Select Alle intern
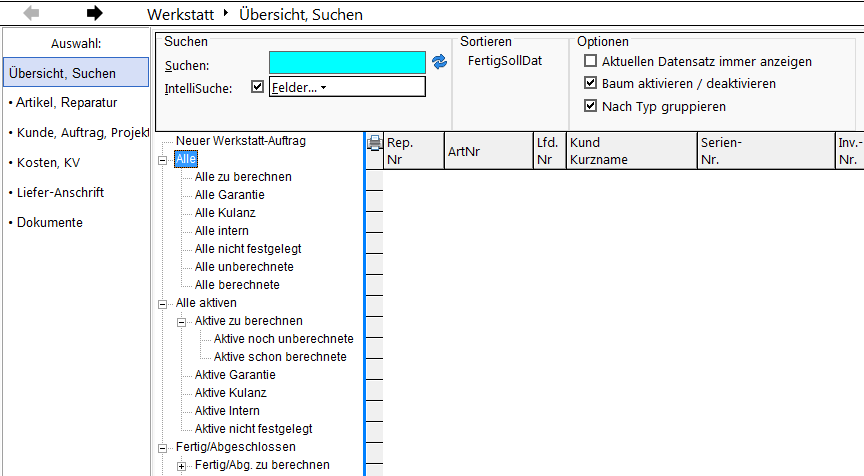Image resolution: width=864 pixels, height=476 pixels. click(x=222, y=231)
